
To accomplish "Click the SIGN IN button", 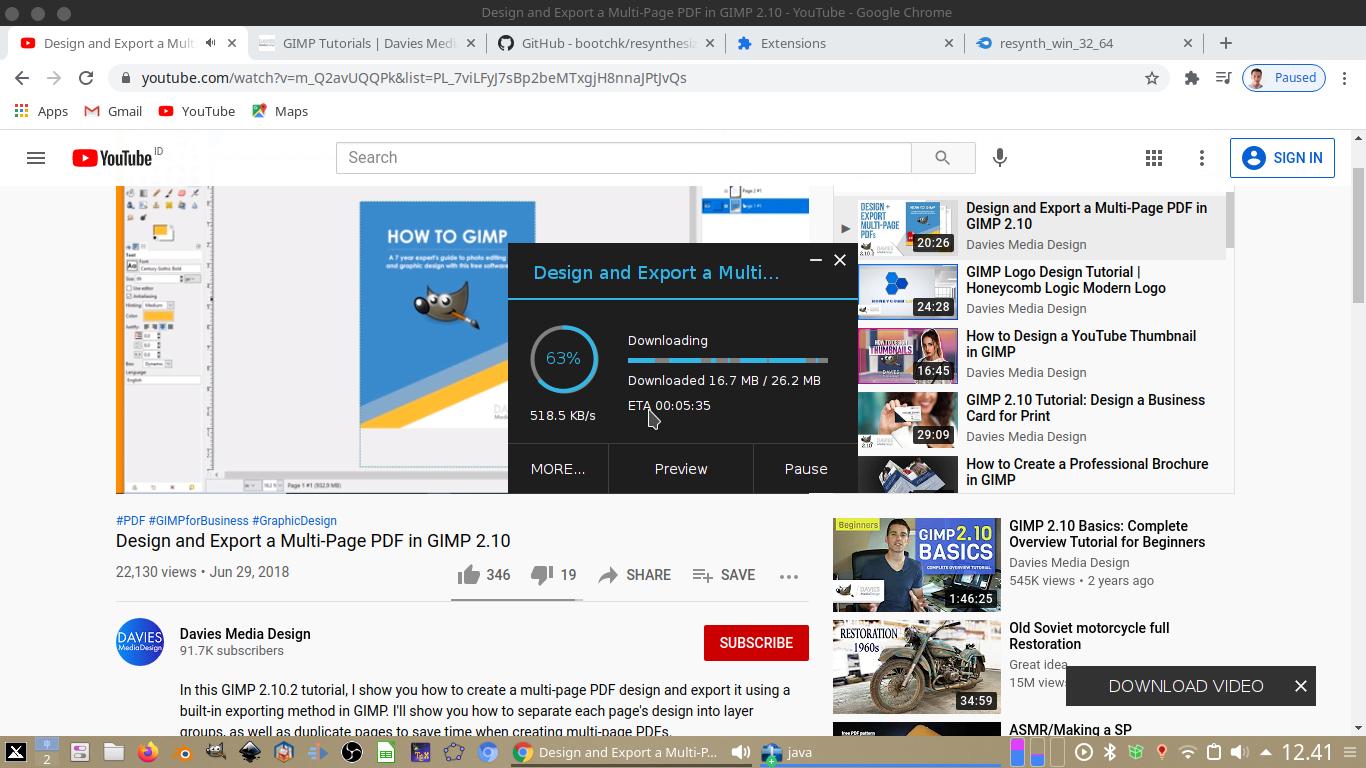I will click(1282, 158).
